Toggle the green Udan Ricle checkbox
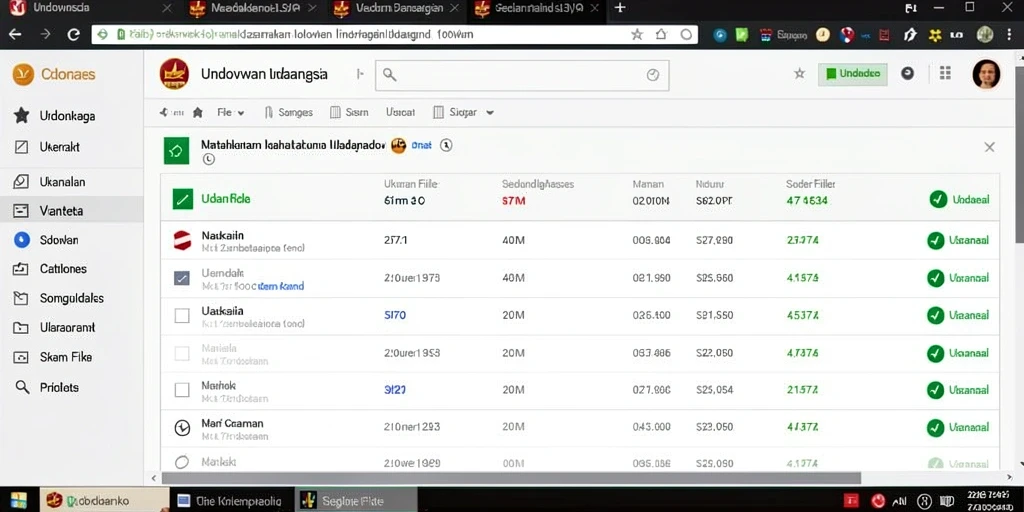 183,199
